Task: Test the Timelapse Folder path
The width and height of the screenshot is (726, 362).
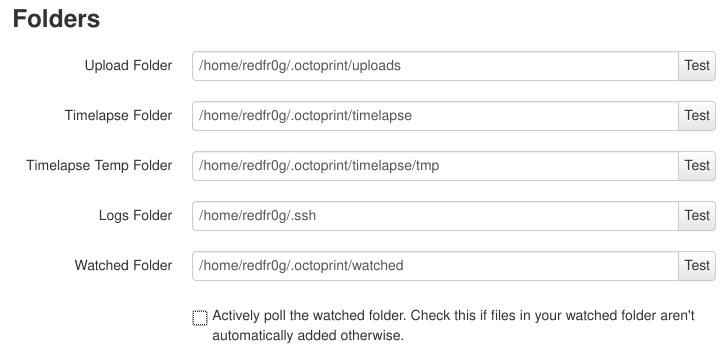Action: tap(697, 116)
